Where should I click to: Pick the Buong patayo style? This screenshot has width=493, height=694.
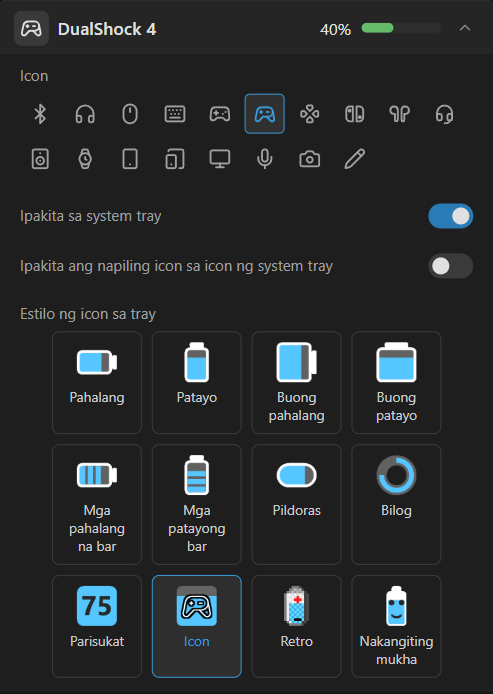pos(397,382)
